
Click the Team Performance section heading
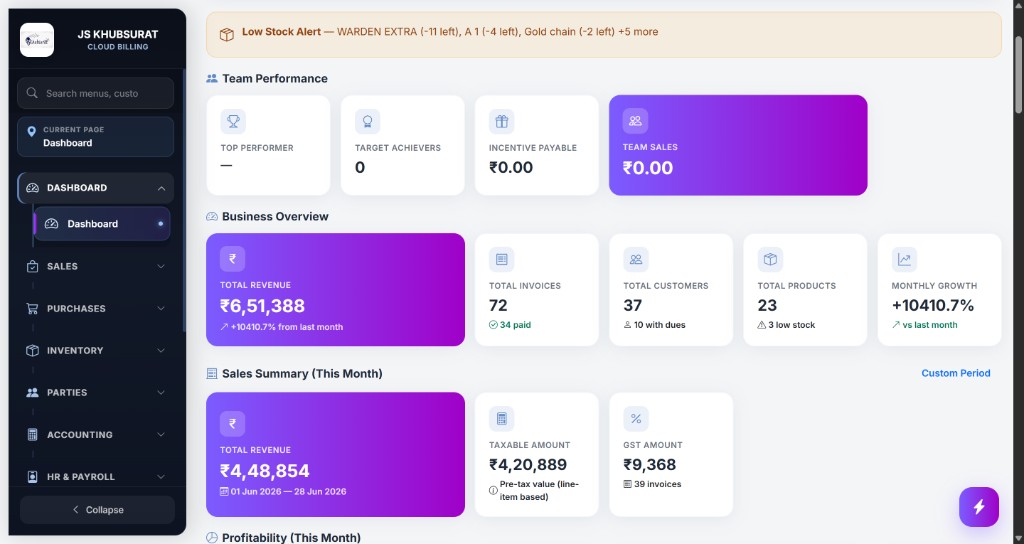[x=275, y=78]
